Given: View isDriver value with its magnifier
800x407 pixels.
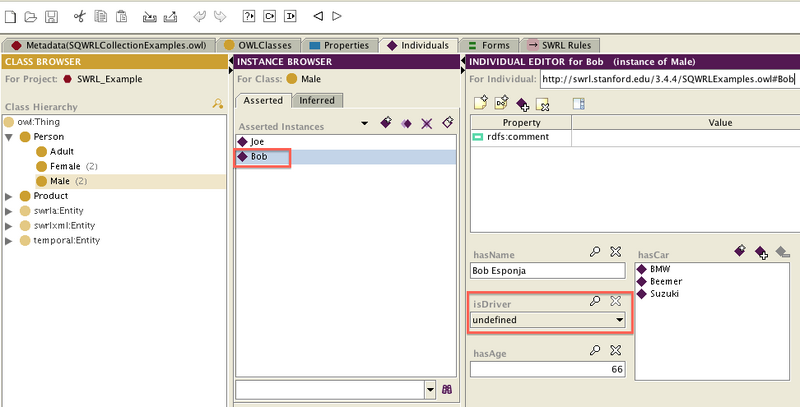Looking at the screenshot, I should tap(595, 301).
